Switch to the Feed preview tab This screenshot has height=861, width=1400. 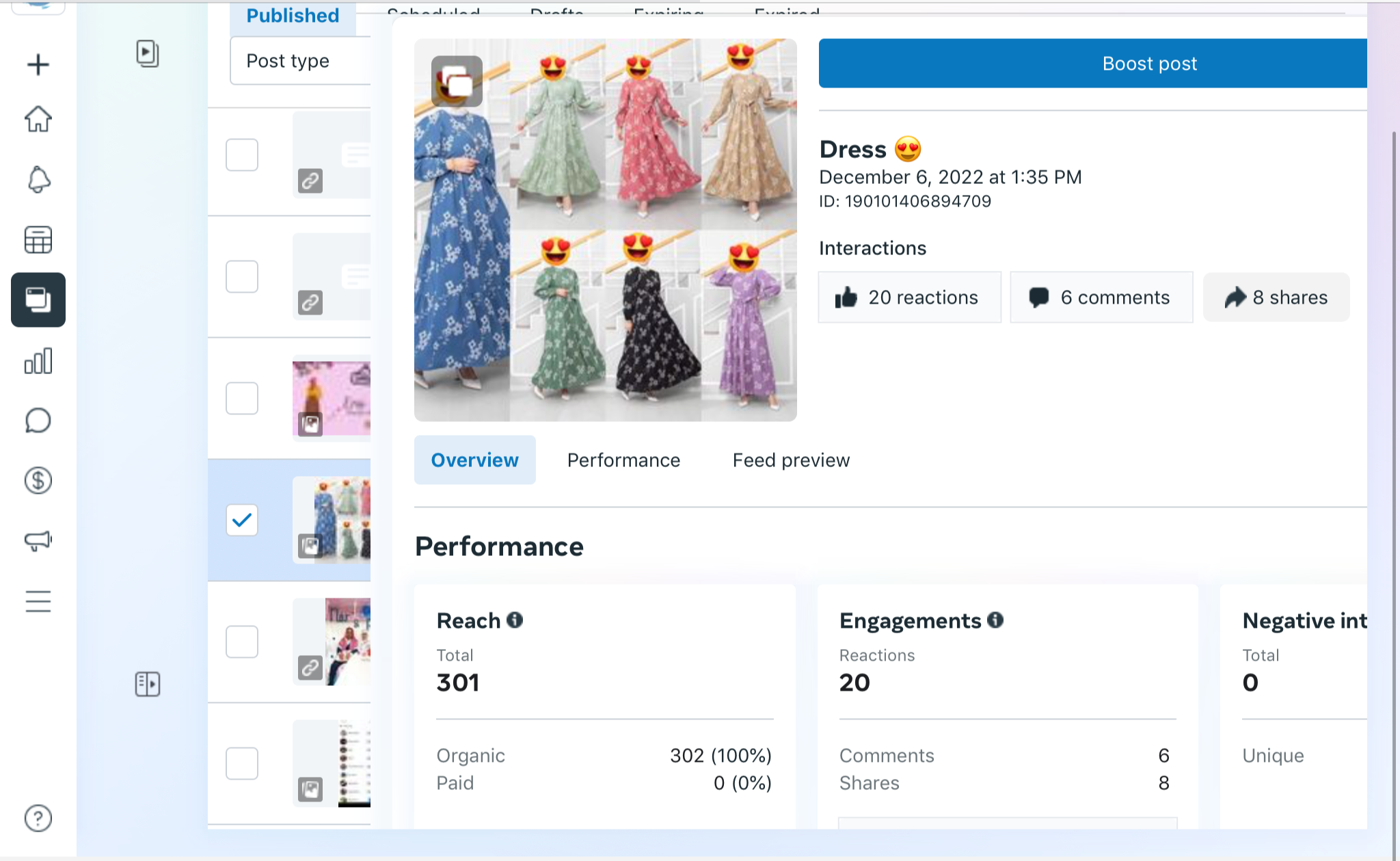coord(791,460)
